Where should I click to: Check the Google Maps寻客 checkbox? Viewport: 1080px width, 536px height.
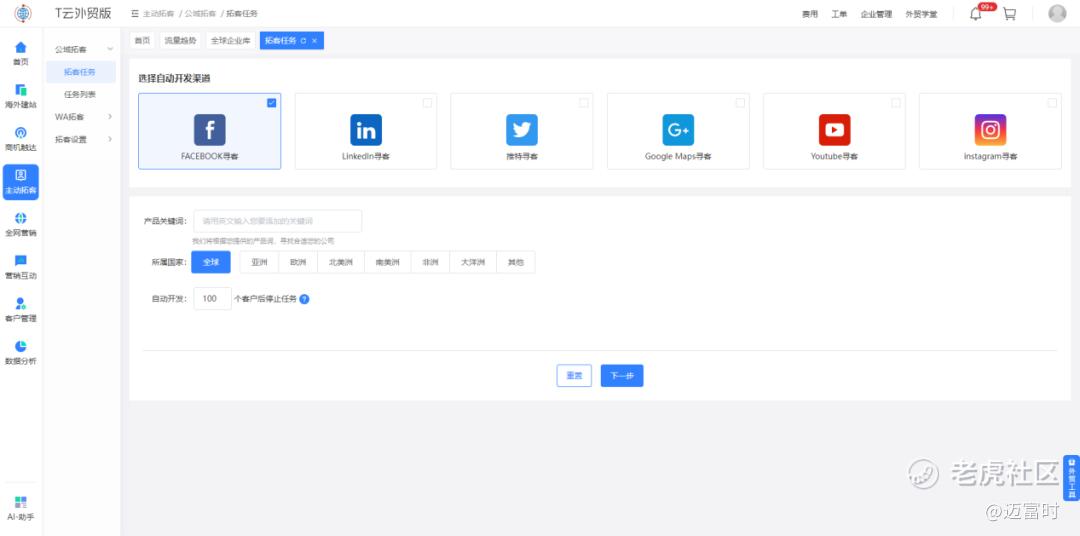[x=740, y=103]
